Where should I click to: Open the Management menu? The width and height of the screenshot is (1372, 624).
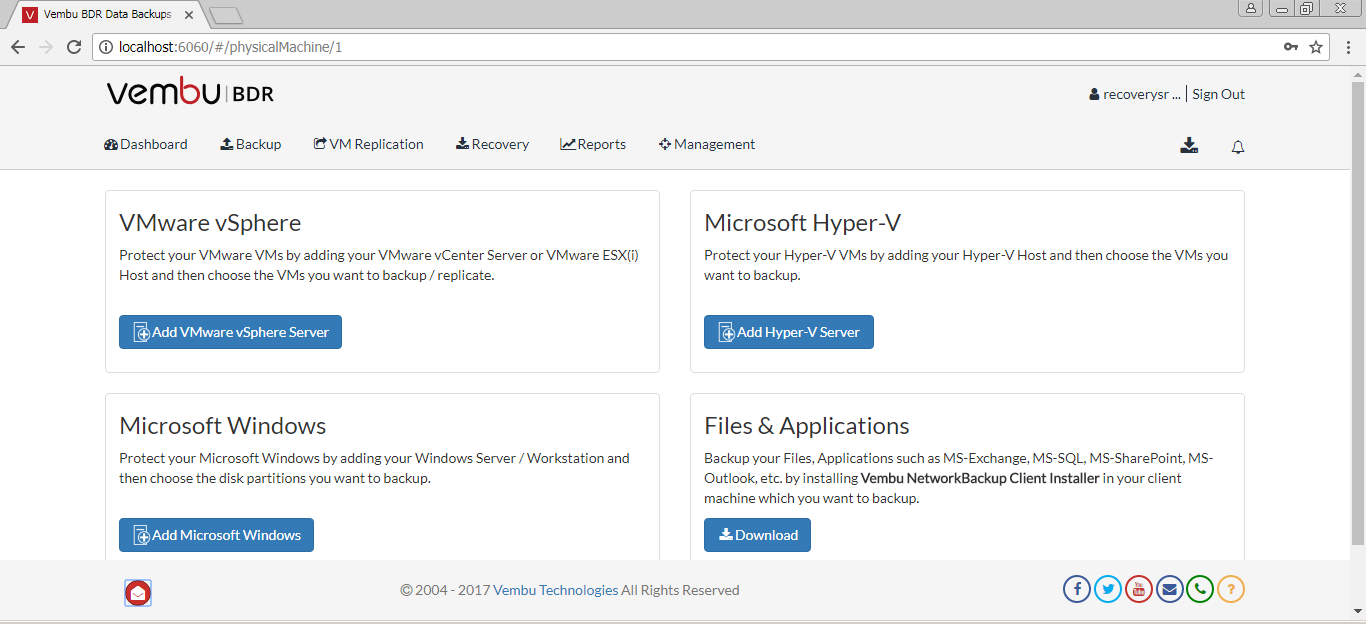click(x=707, y=144)
